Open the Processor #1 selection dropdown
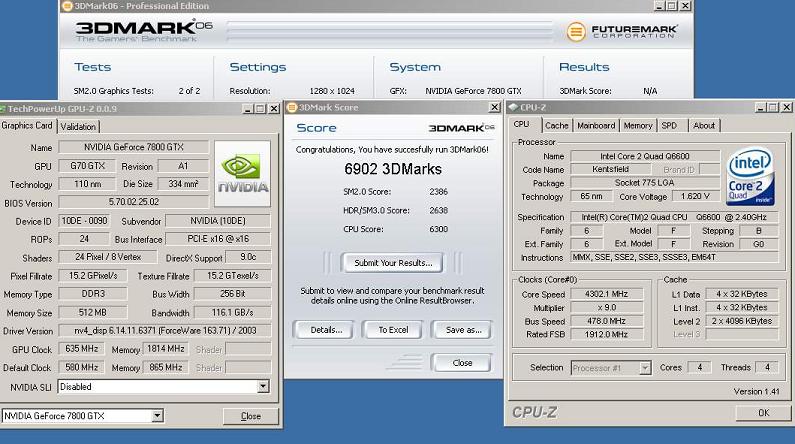The width and height of the screenshot is (795, 444). tap(645, 368)
